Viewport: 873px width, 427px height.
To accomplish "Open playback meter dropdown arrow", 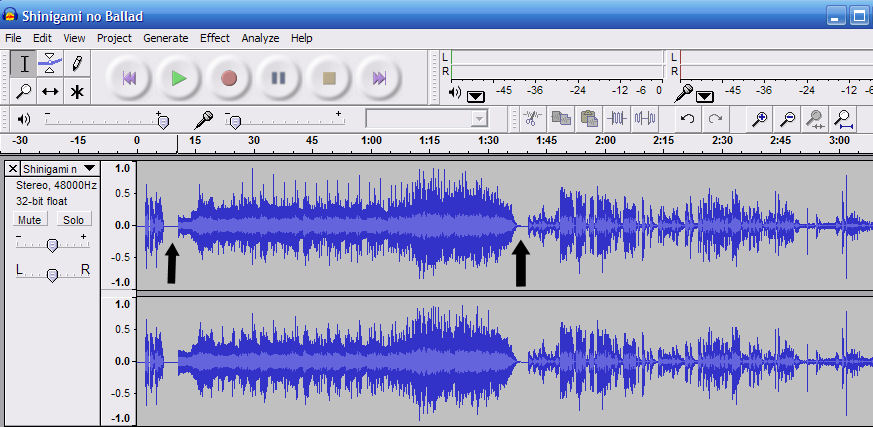I will tap(475, 97).
